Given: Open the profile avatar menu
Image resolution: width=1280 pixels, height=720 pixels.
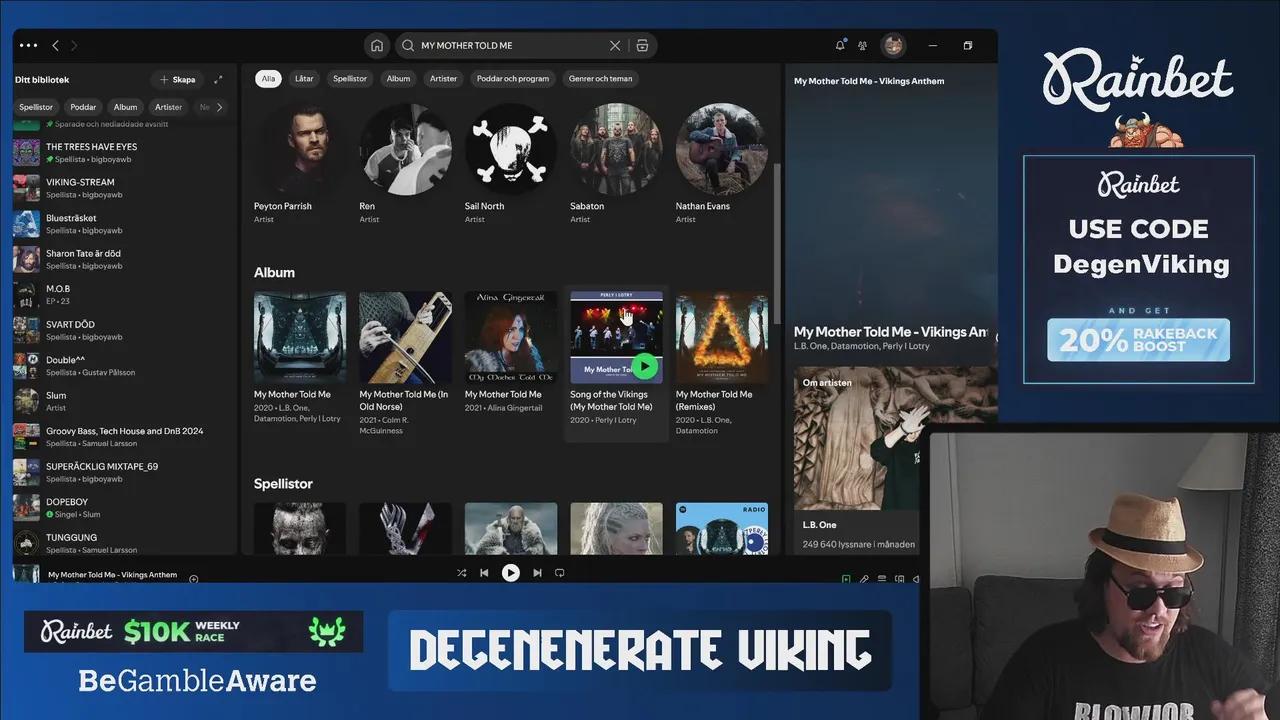Looking at the screenshot, I should [x=893, y=45].
